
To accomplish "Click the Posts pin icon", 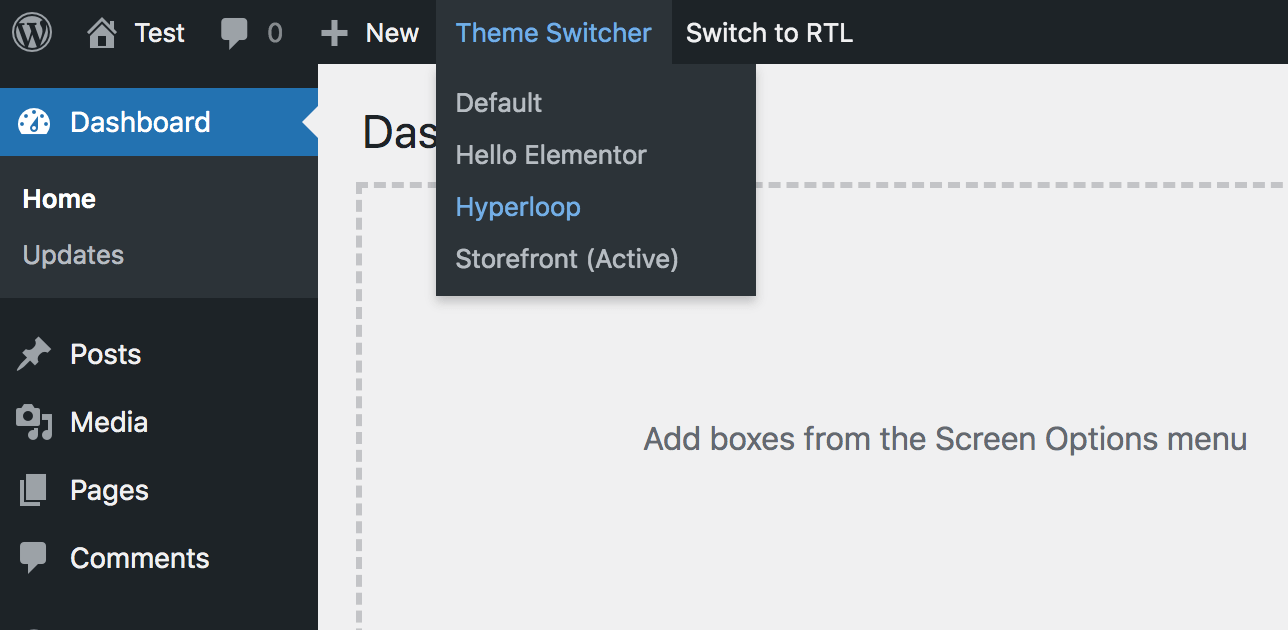I will [34, 353].
